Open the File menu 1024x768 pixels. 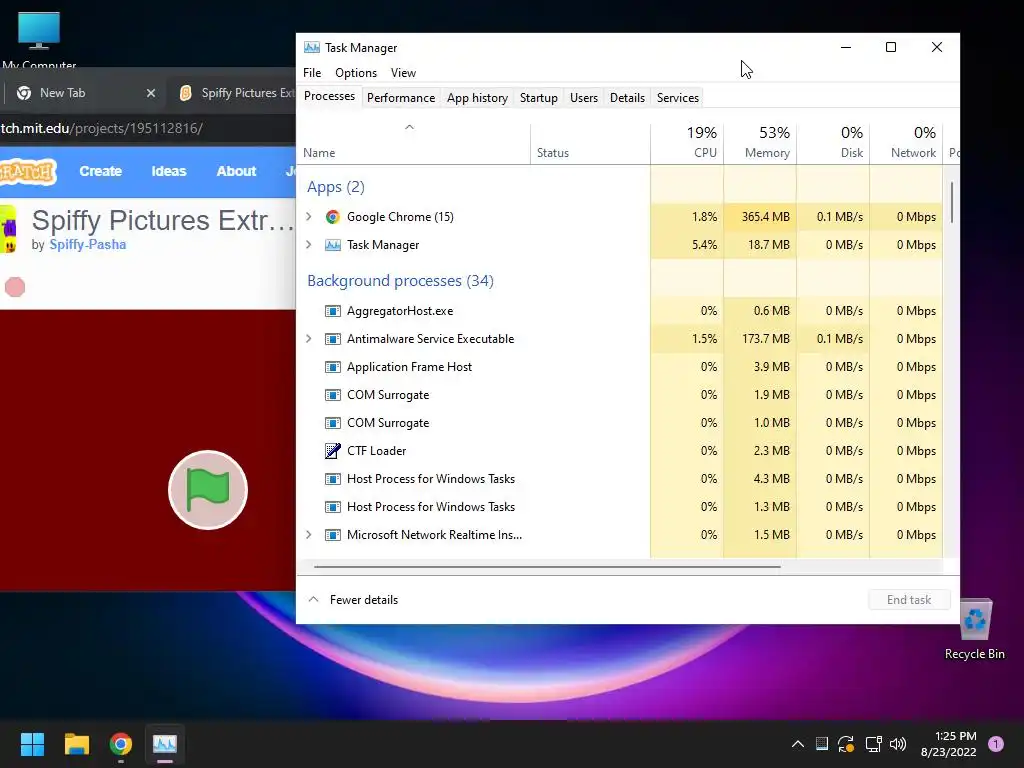[312, 72]
